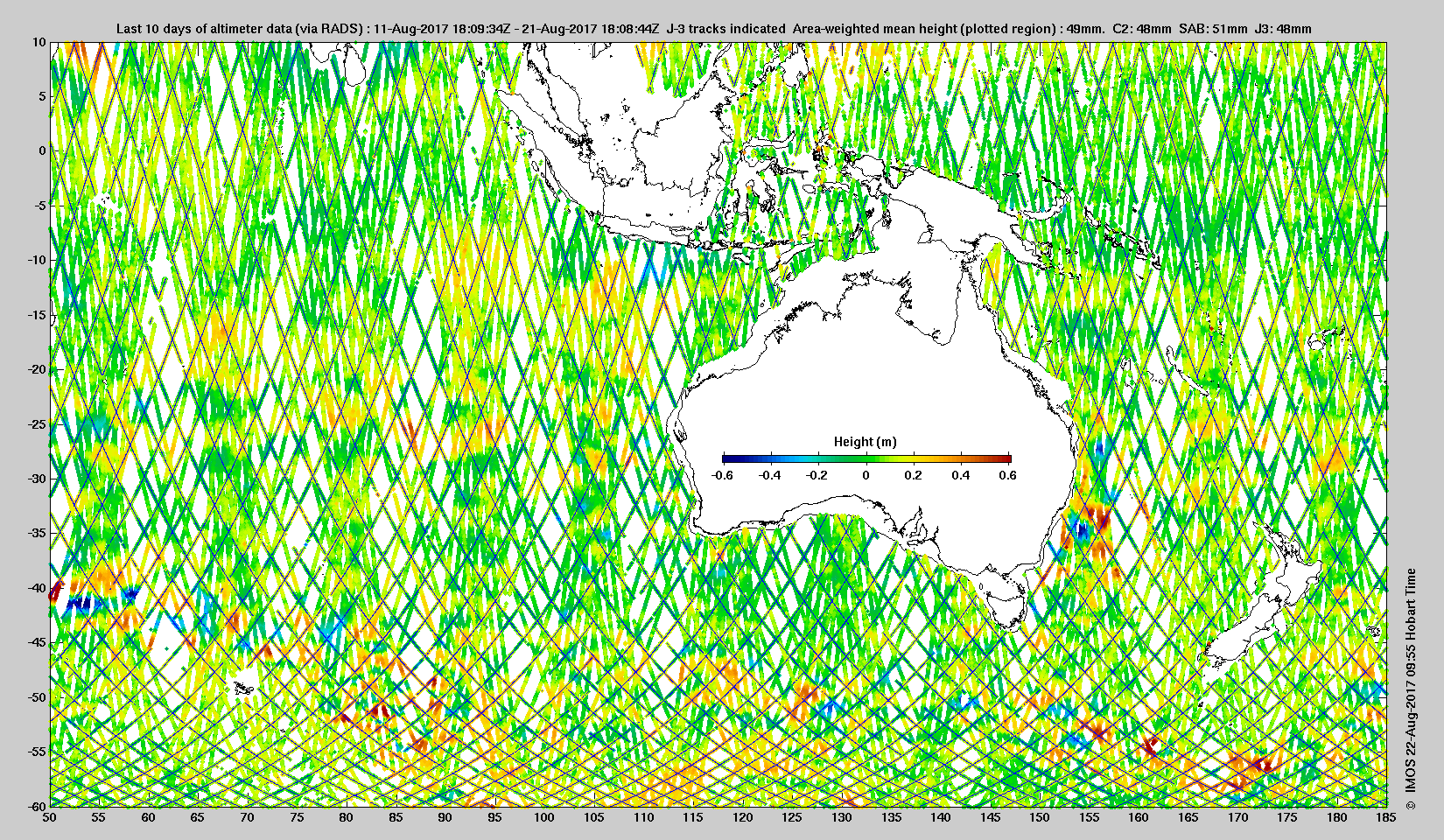This screenshot has height=840, width=1444.
Task: Click the 'J3: 48mm' value in the title
Action: click(x=1283, y=29)
